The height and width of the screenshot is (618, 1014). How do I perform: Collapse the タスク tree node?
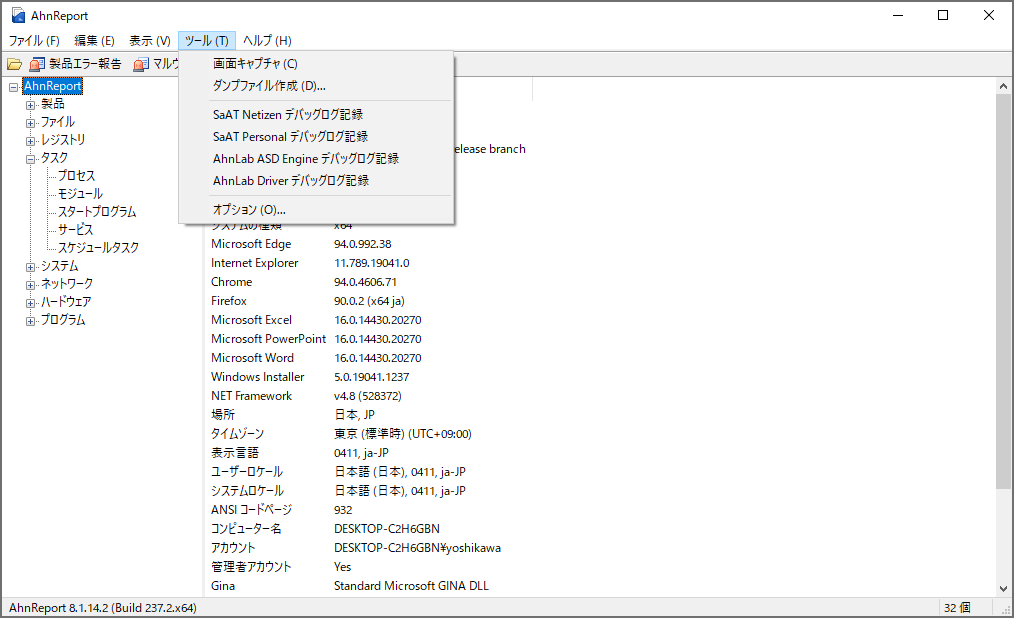pos(30,159)
